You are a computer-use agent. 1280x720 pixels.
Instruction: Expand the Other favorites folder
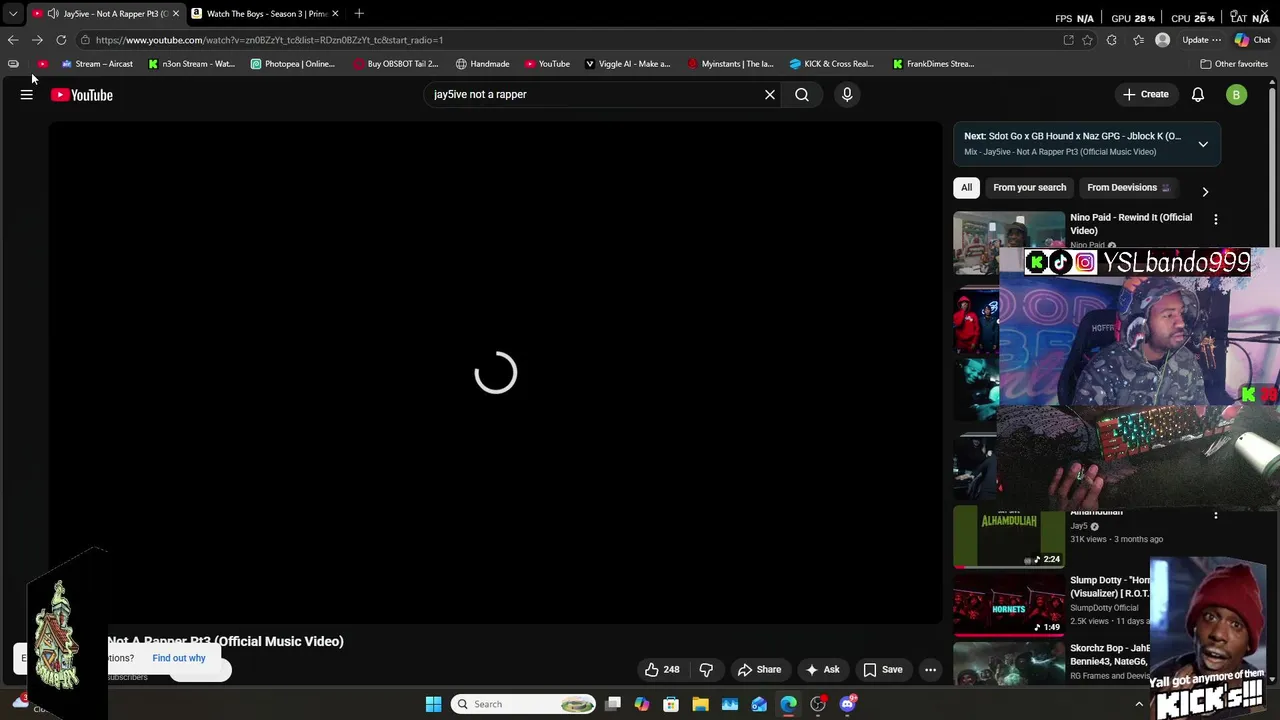pyautogui.click(x=1234, y=64)
